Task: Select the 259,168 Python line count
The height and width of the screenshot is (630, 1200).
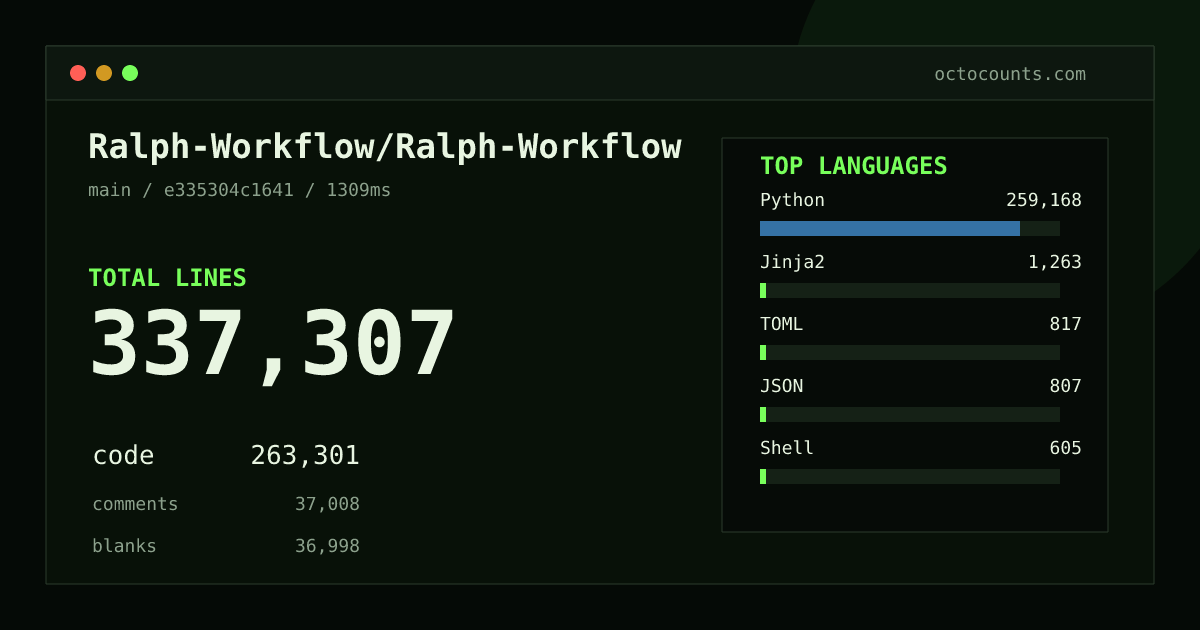Action: click(x=1044, y=200)
